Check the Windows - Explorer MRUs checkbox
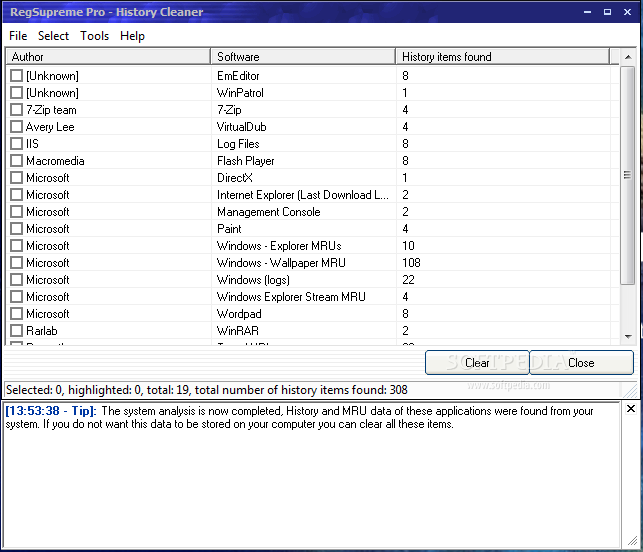The width and height of the screenshot is (643, 552). [x=16, y=246]
